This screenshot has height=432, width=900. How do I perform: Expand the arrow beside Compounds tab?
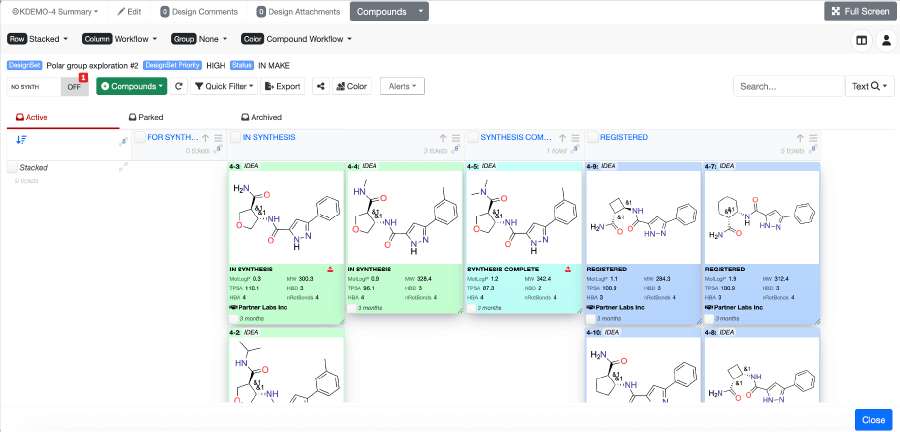click(x=421, y=11)
